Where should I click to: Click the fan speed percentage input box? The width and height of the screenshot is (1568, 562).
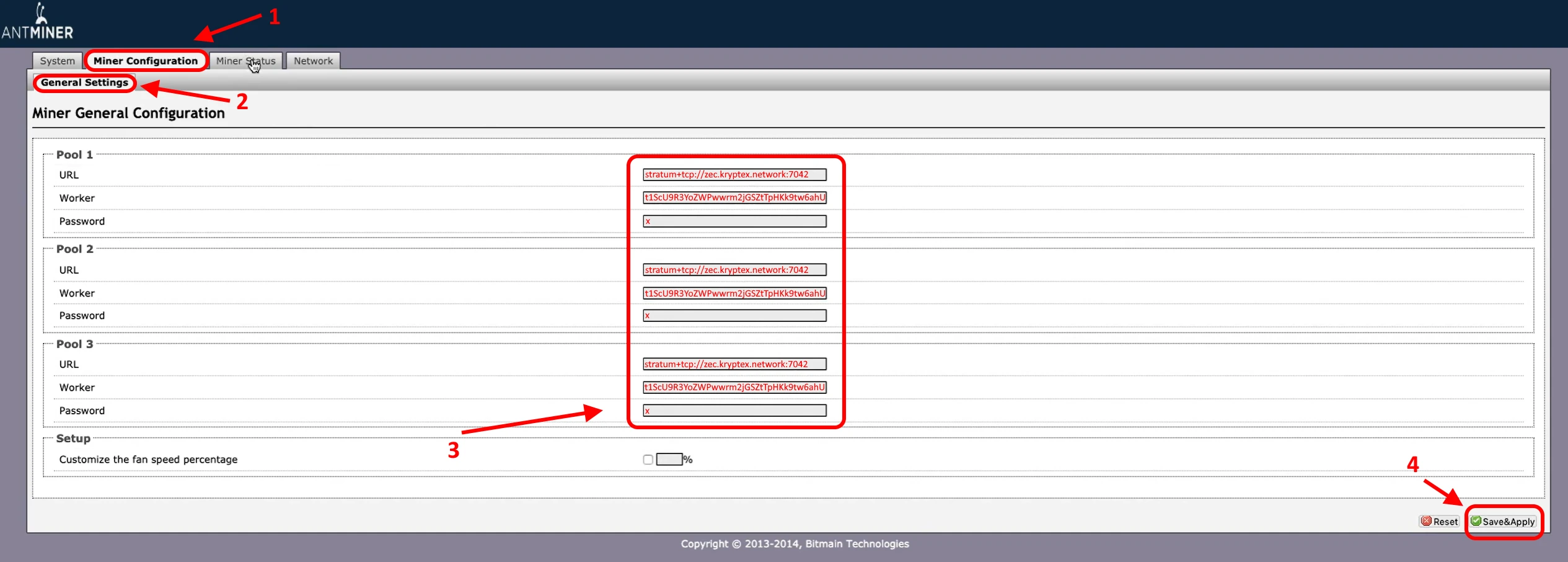click(669, 460)
